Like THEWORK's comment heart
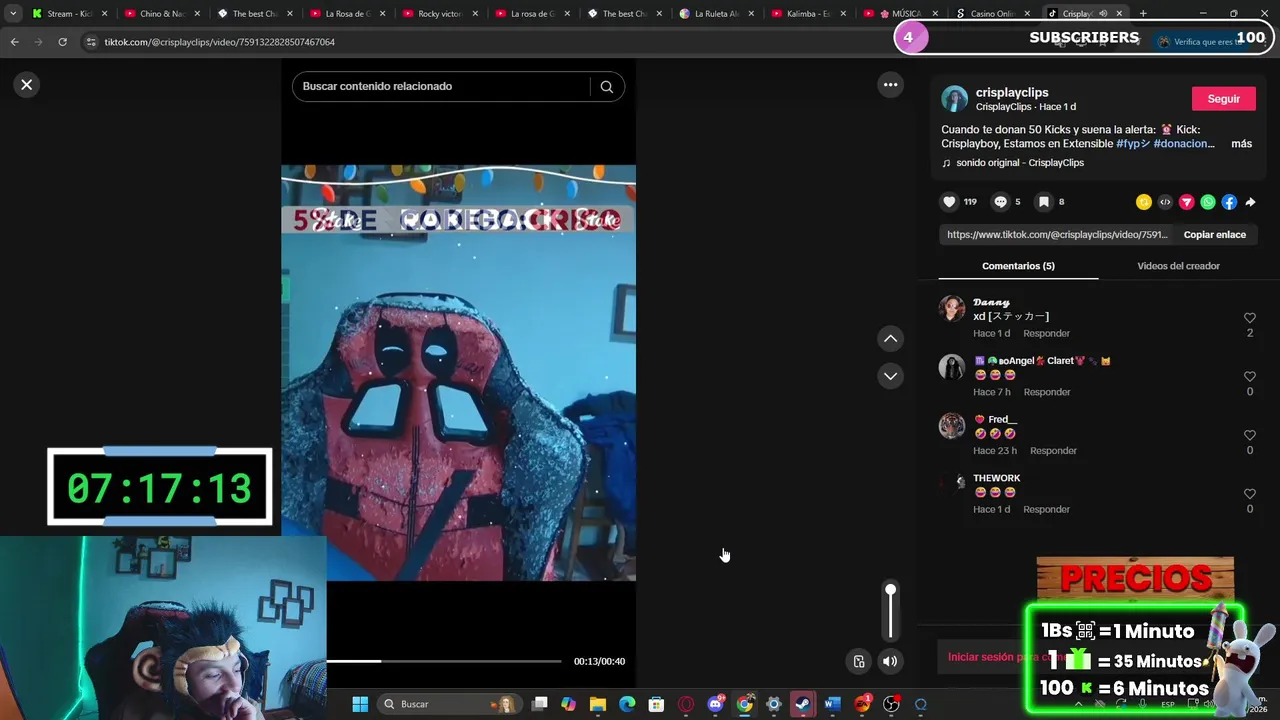The height and width of the screenshot is (720, 1280). pyautogui.click(x=1249, y=494)
